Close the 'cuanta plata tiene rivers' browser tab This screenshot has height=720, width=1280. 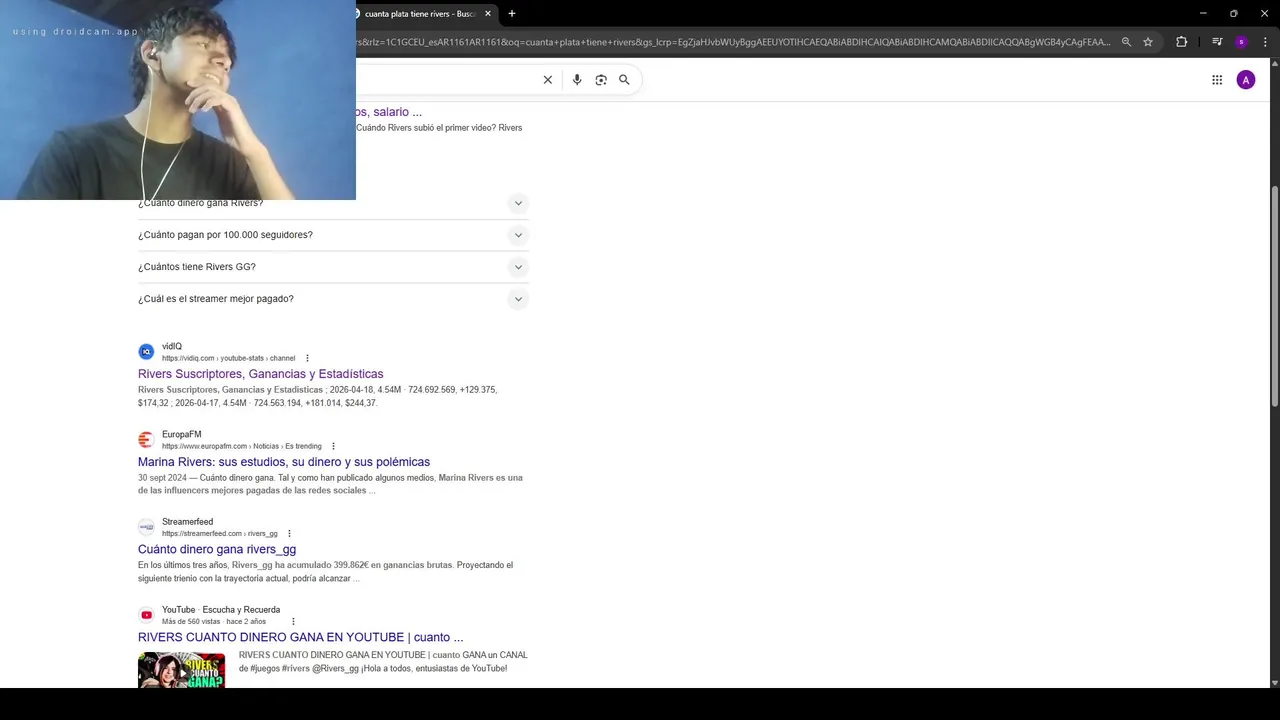[488, 14]
